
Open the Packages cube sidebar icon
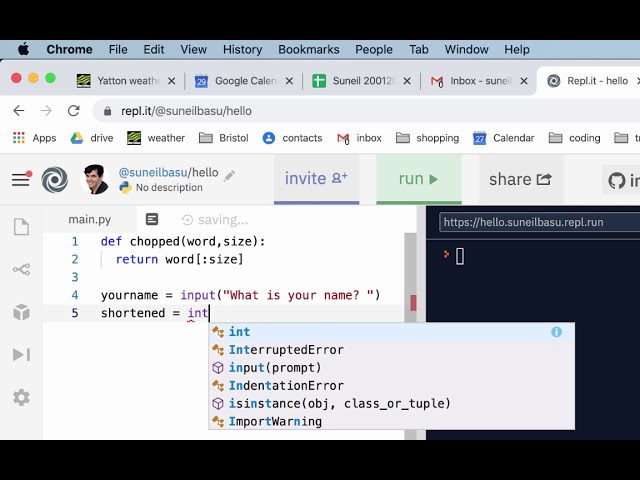21,312
